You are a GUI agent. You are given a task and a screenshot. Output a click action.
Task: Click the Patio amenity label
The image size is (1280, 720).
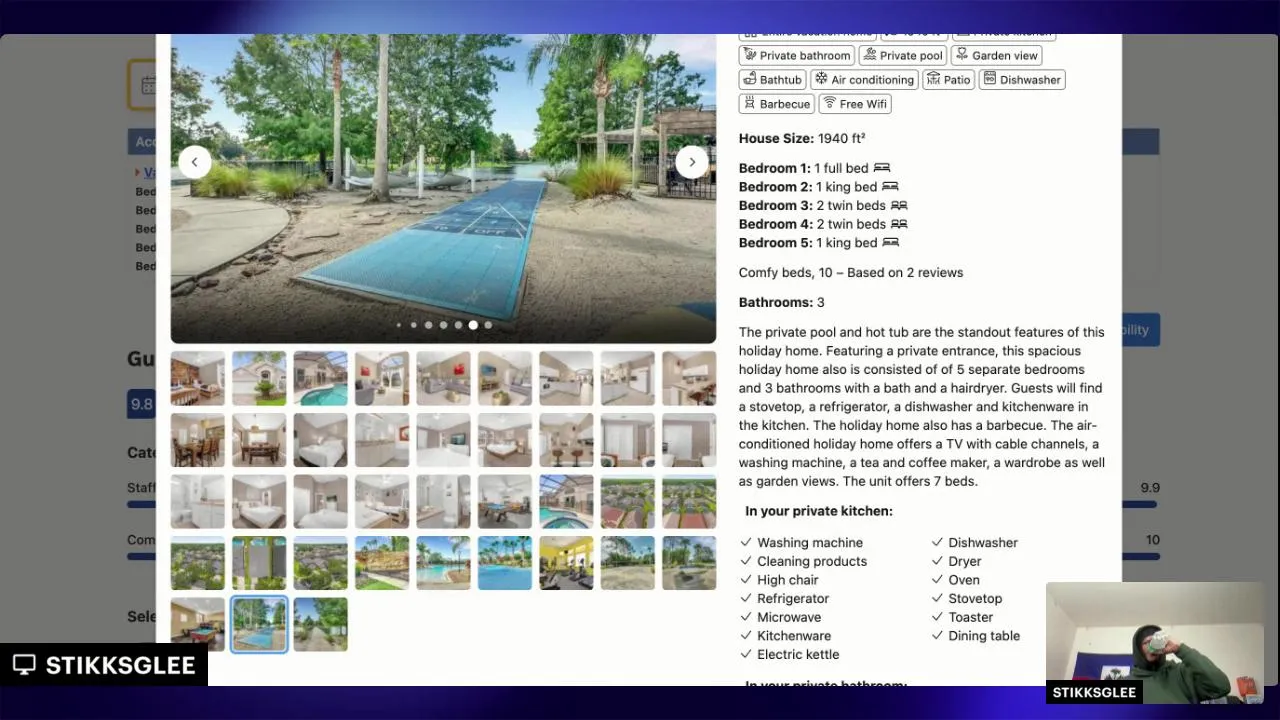[956, 80]
